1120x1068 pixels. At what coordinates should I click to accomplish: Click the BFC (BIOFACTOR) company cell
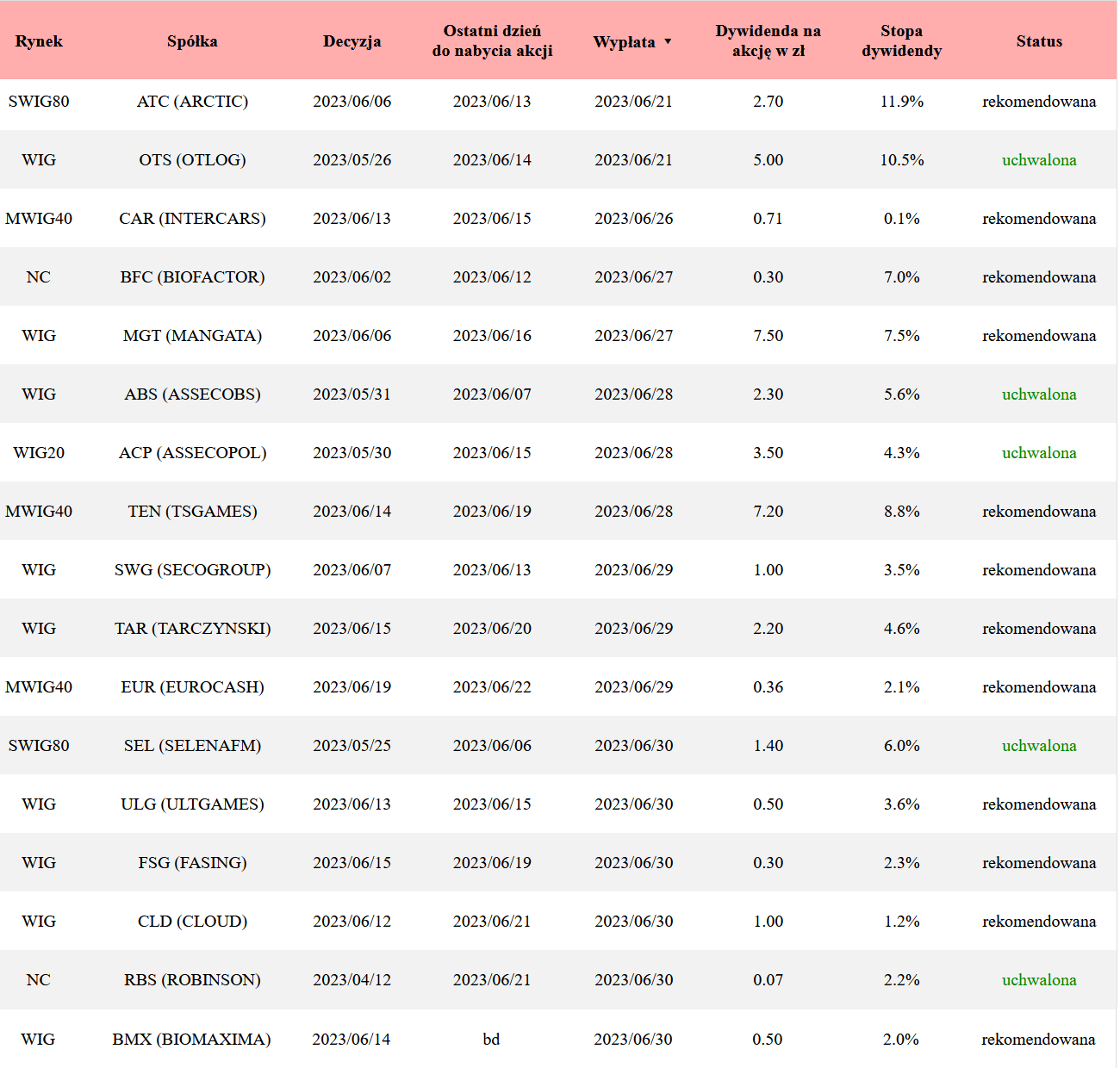point(192,277)
